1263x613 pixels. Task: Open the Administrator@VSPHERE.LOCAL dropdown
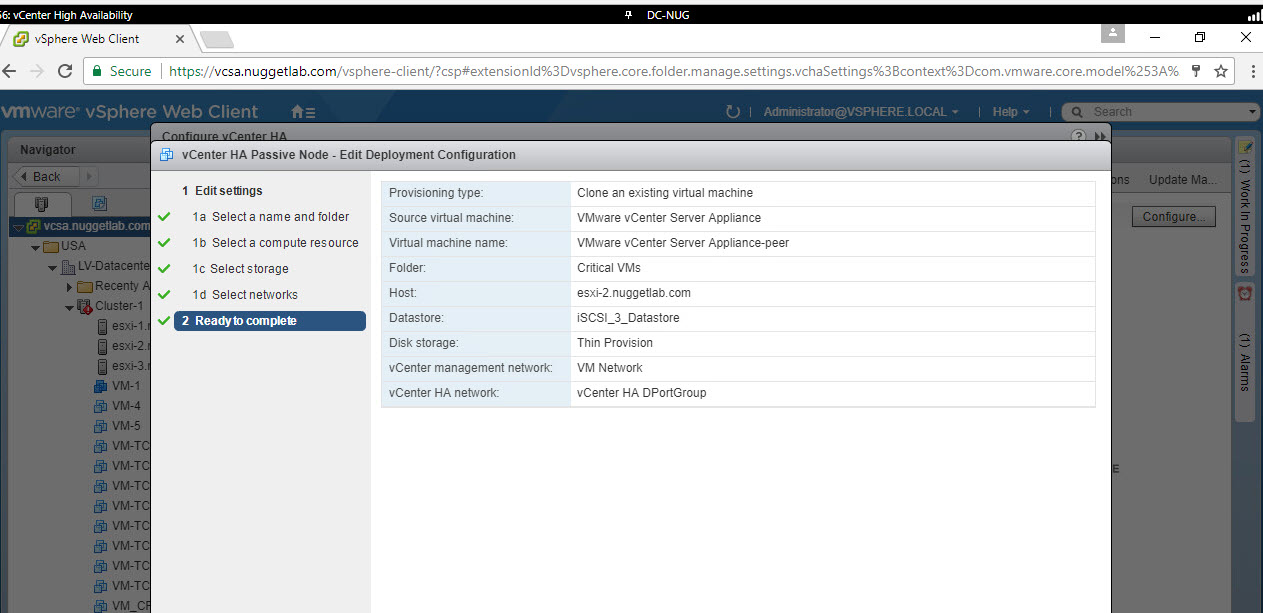861,112
